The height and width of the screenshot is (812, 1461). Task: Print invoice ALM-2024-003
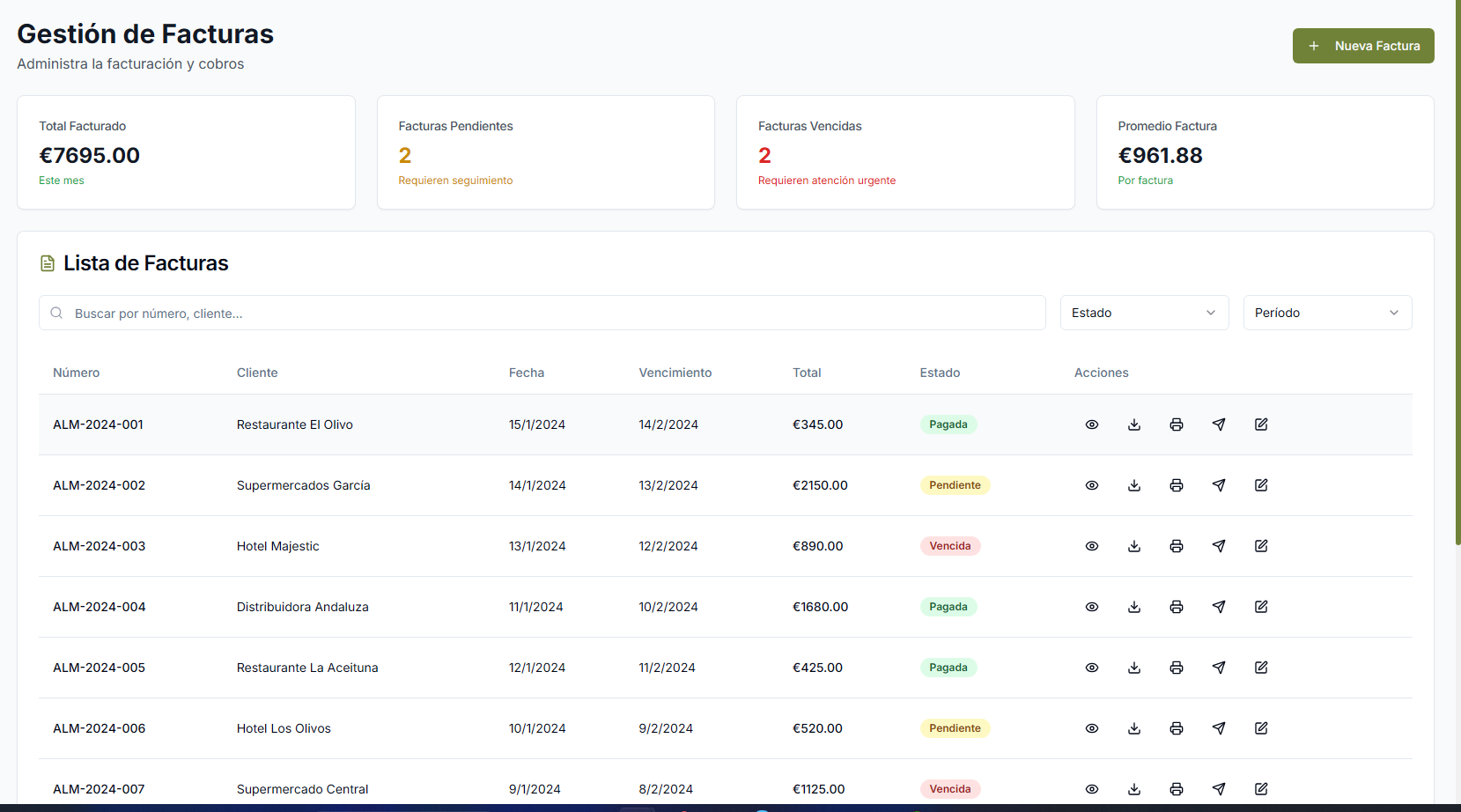tap(1176, 546)
